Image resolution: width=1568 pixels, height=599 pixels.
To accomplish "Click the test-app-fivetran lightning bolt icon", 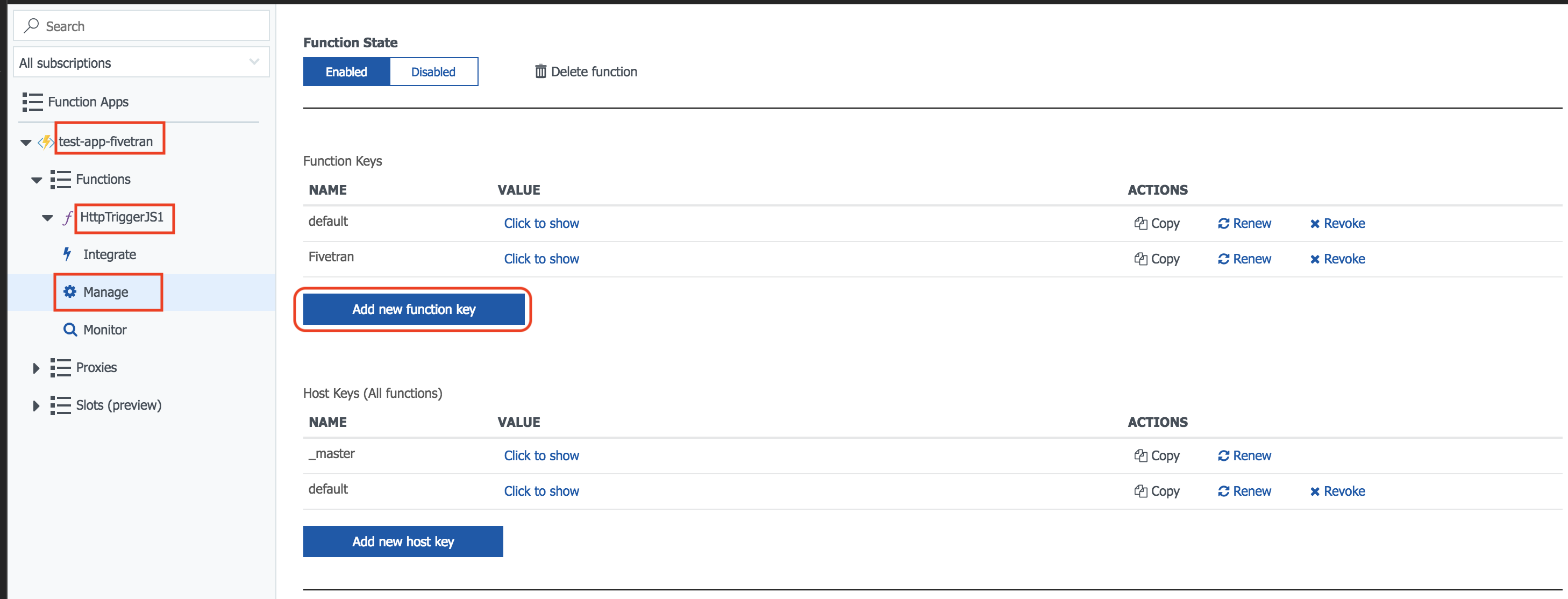I will point(46,142).
